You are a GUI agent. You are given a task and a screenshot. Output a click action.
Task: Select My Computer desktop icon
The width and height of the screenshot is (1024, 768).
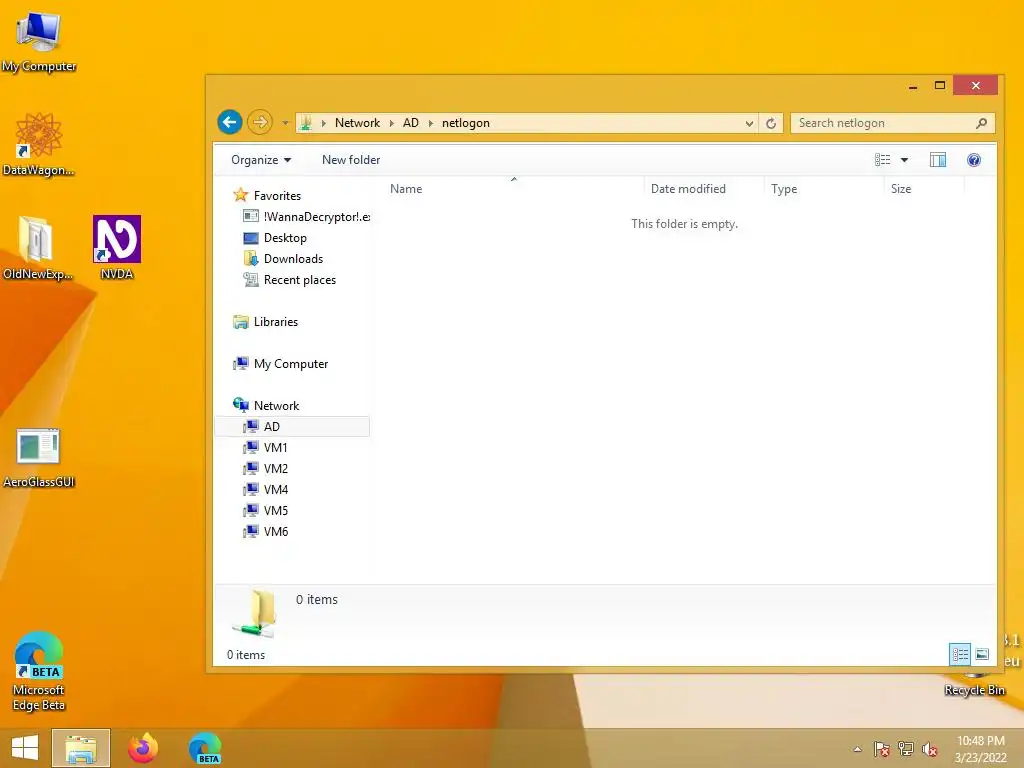[39, 41]
